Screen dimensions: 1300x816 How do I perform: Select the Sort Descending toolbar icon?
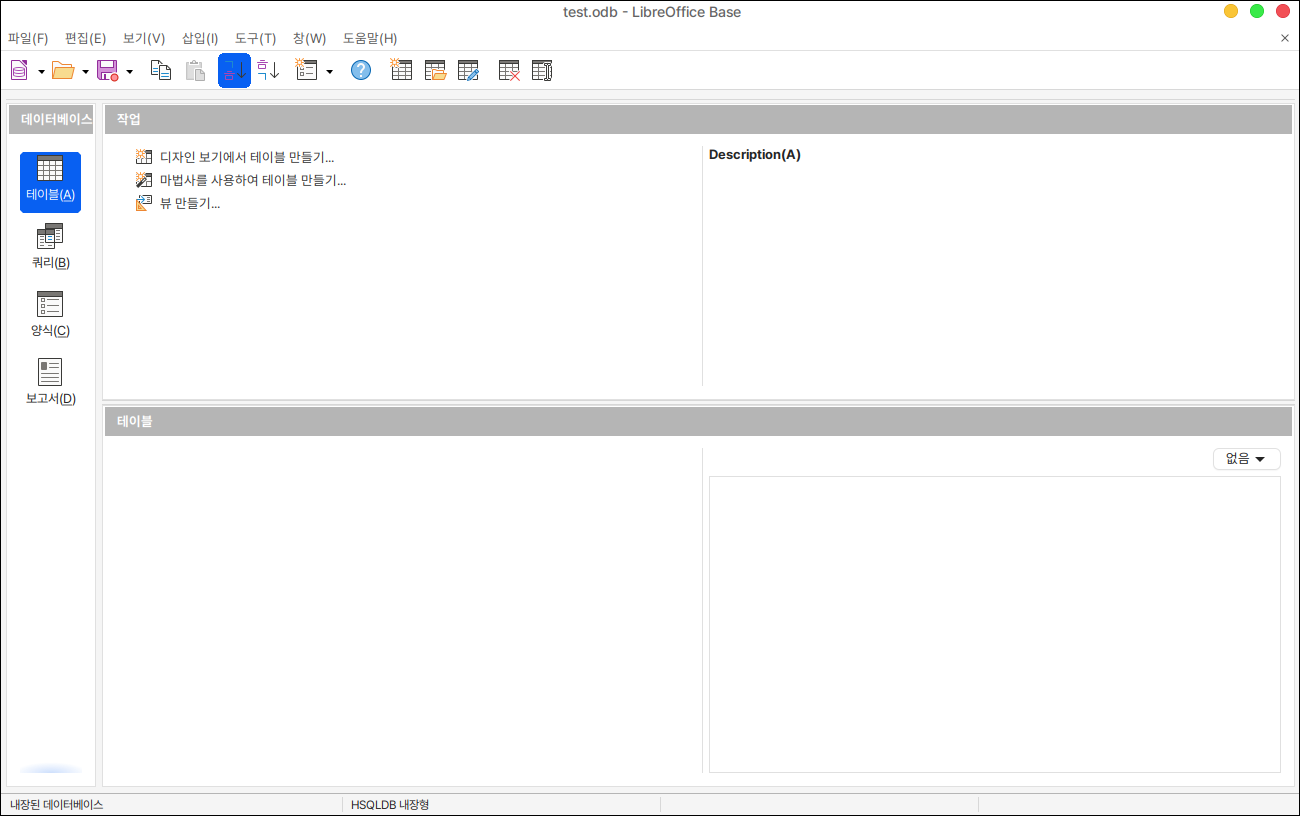click(x=268, y=71)
